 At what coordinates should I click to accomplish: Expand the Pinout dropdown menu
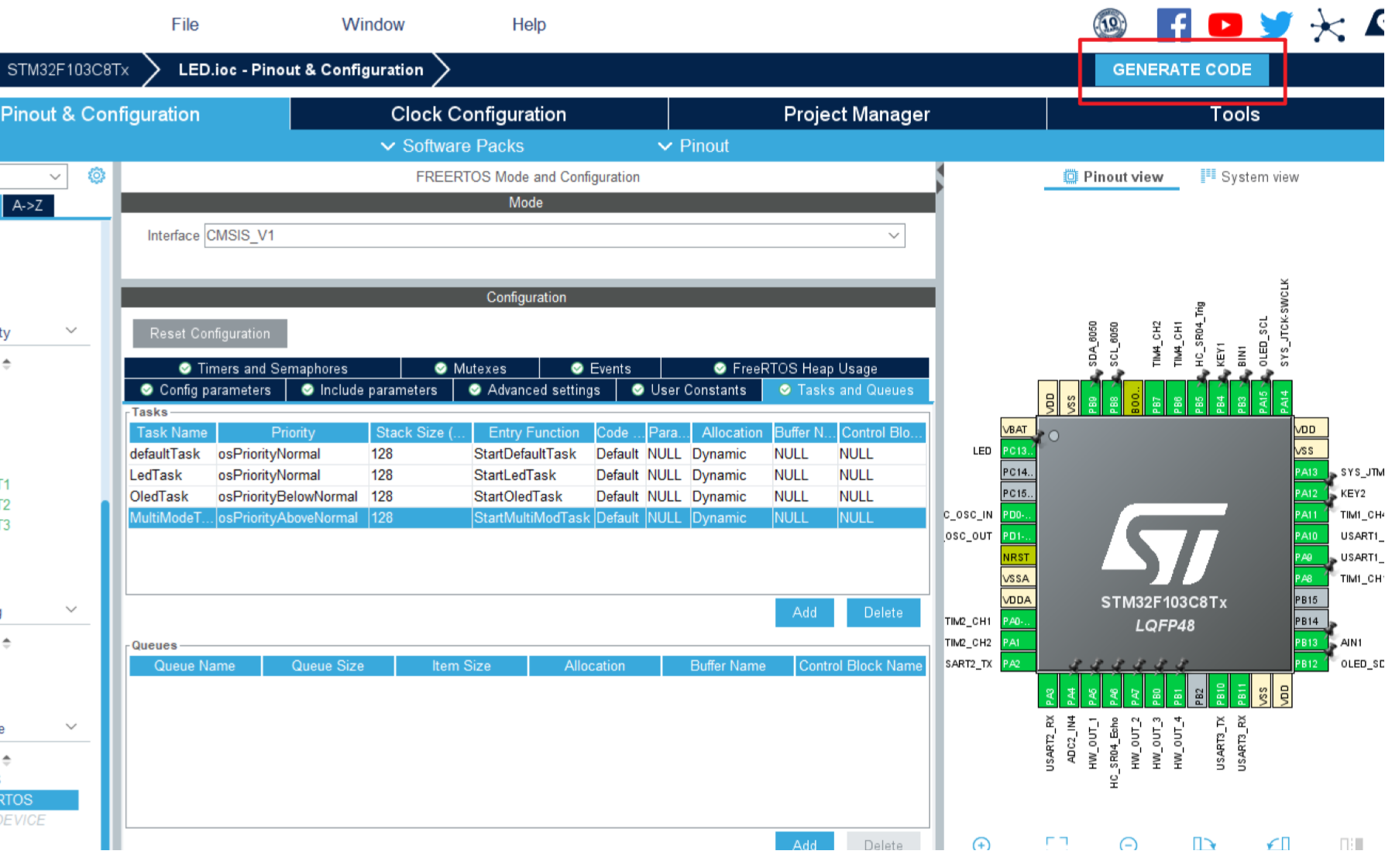tap(693, 146)
